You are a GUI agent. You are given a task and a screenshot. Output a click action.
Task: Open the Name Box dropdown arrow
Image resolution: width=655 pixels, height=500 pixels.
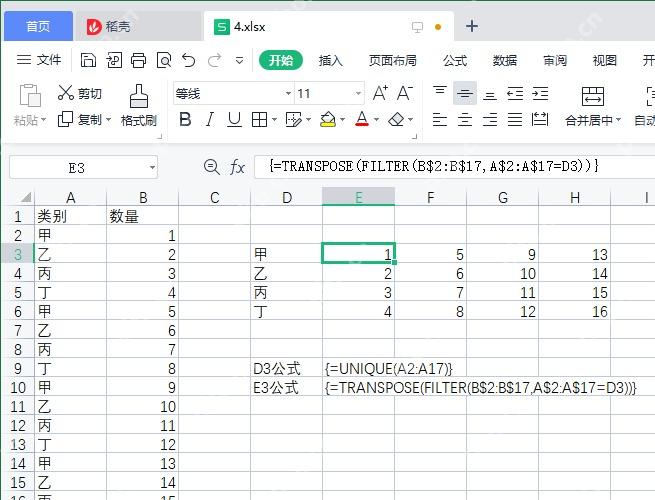(x=152, y=168)
